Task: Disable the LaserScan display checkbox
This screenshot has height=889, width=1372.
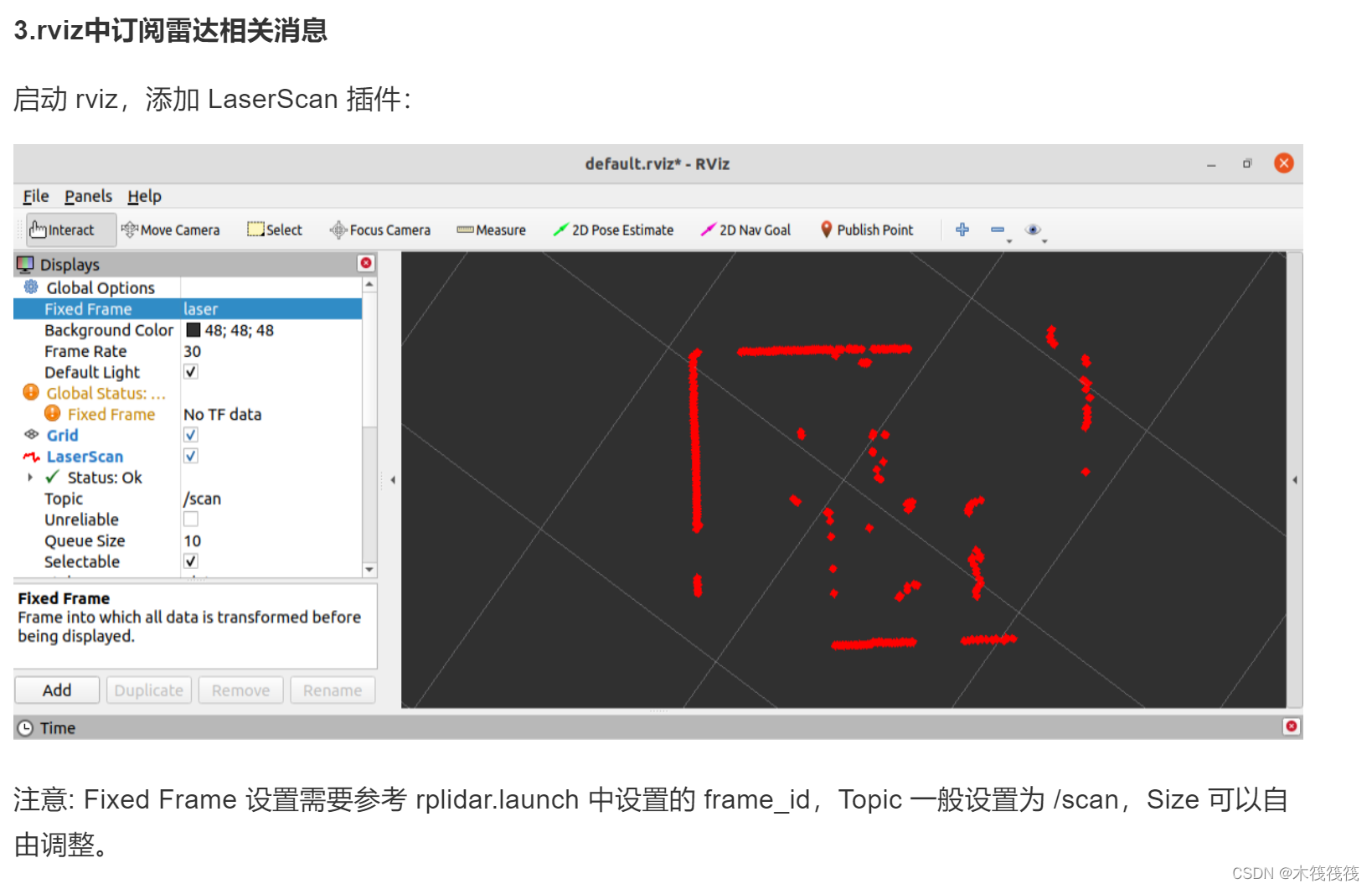Action: [x=191, y=456]
